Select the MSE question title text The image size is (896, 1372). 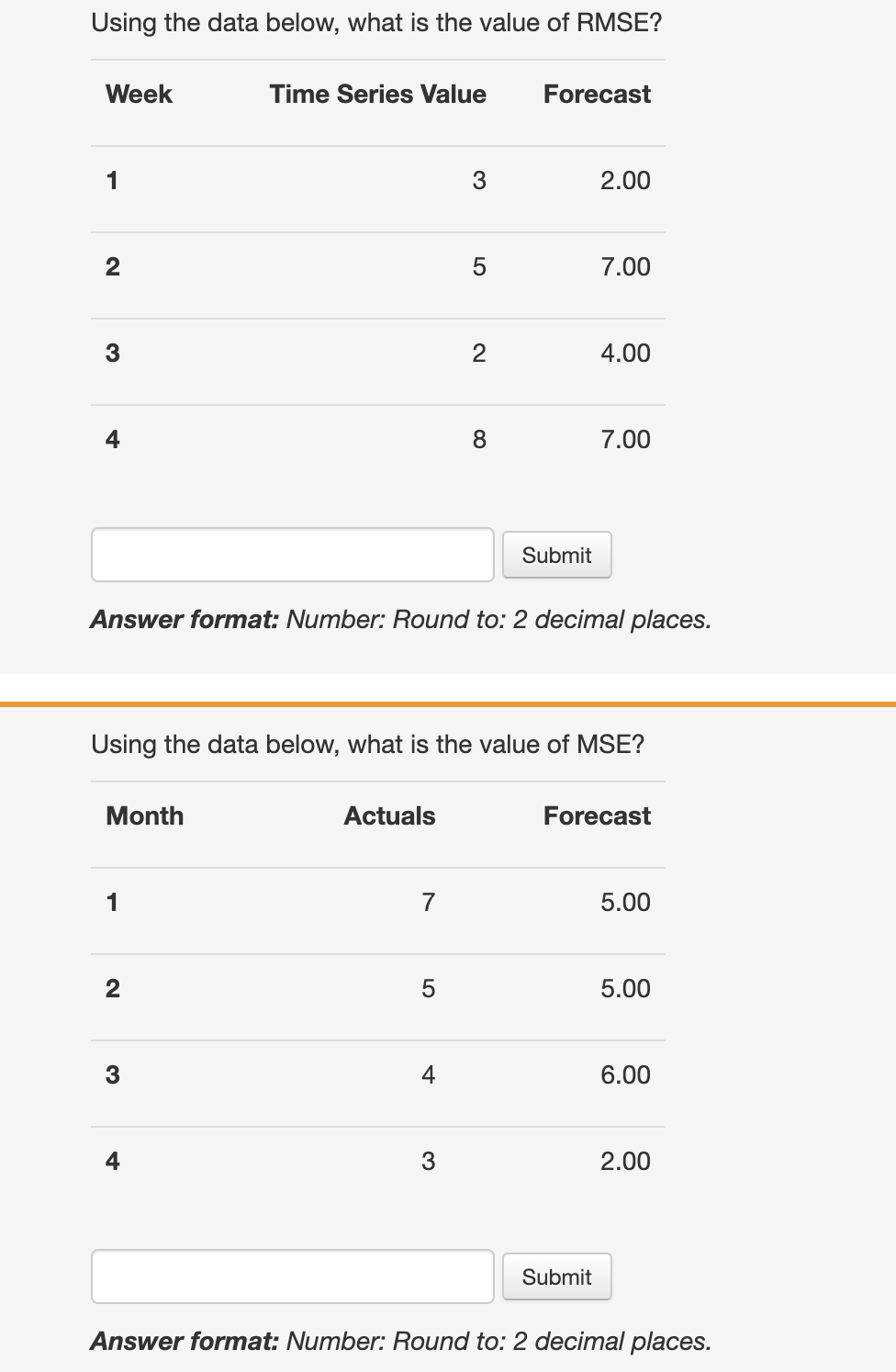368,744
